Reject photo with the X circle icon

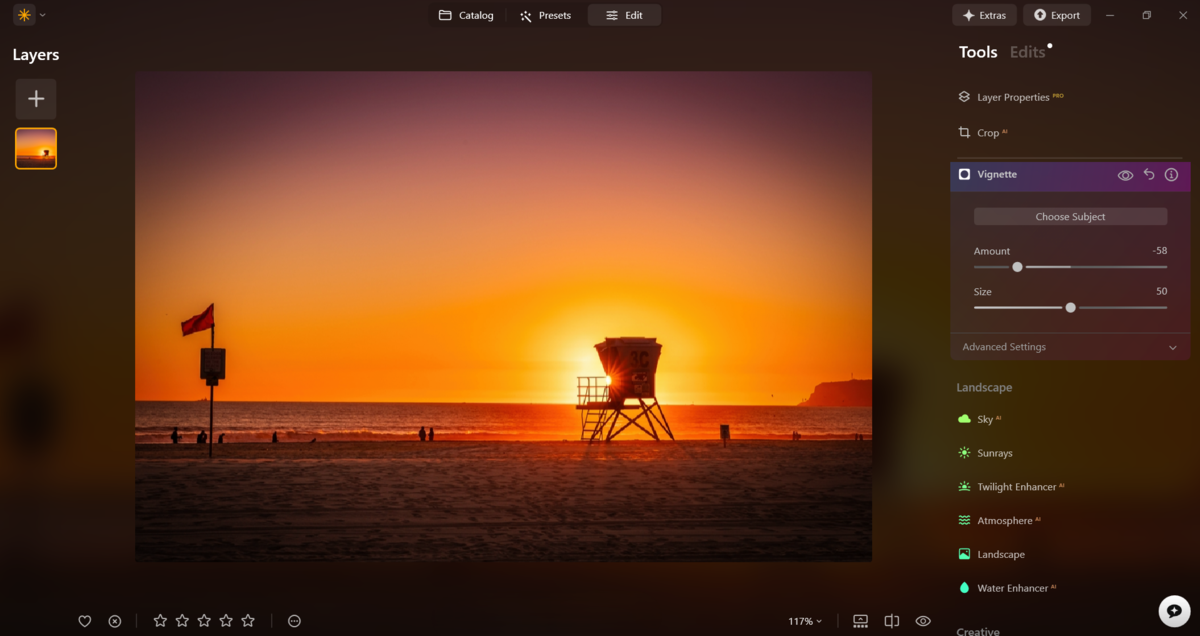click(115, 621)
